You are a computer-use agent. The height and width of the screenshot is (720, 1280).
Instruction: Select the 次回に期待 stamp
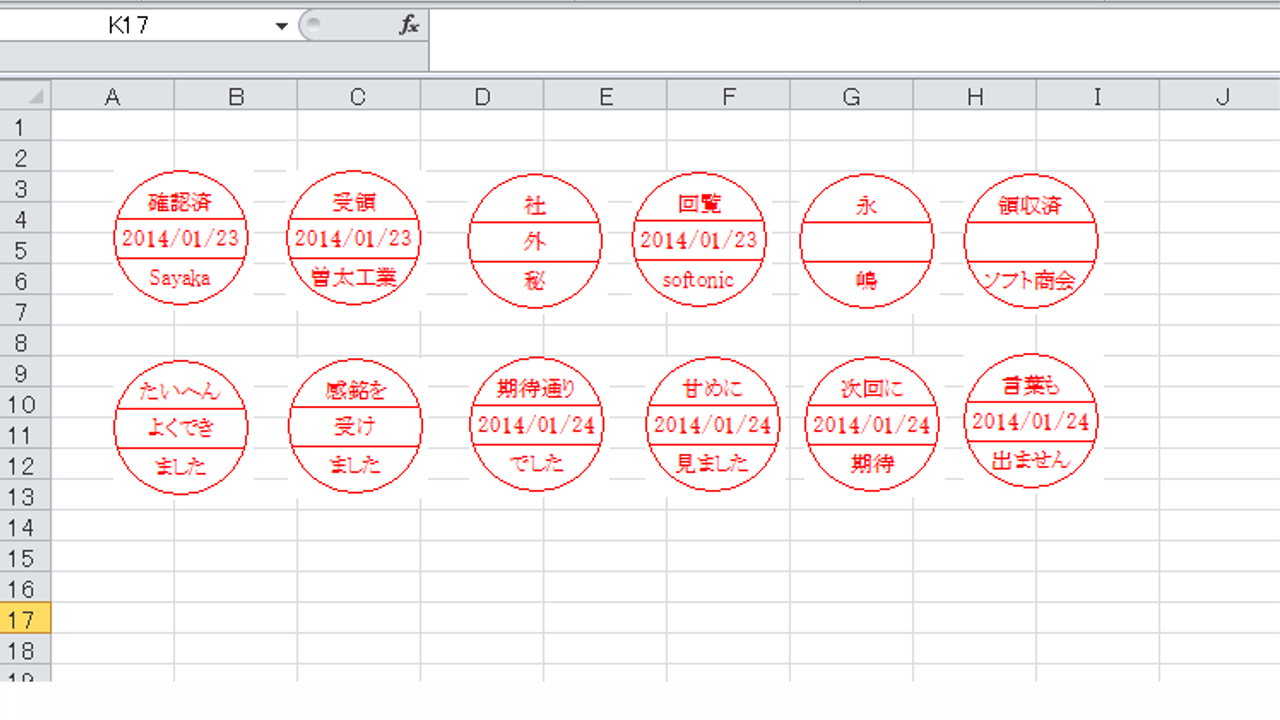[872, 425]
